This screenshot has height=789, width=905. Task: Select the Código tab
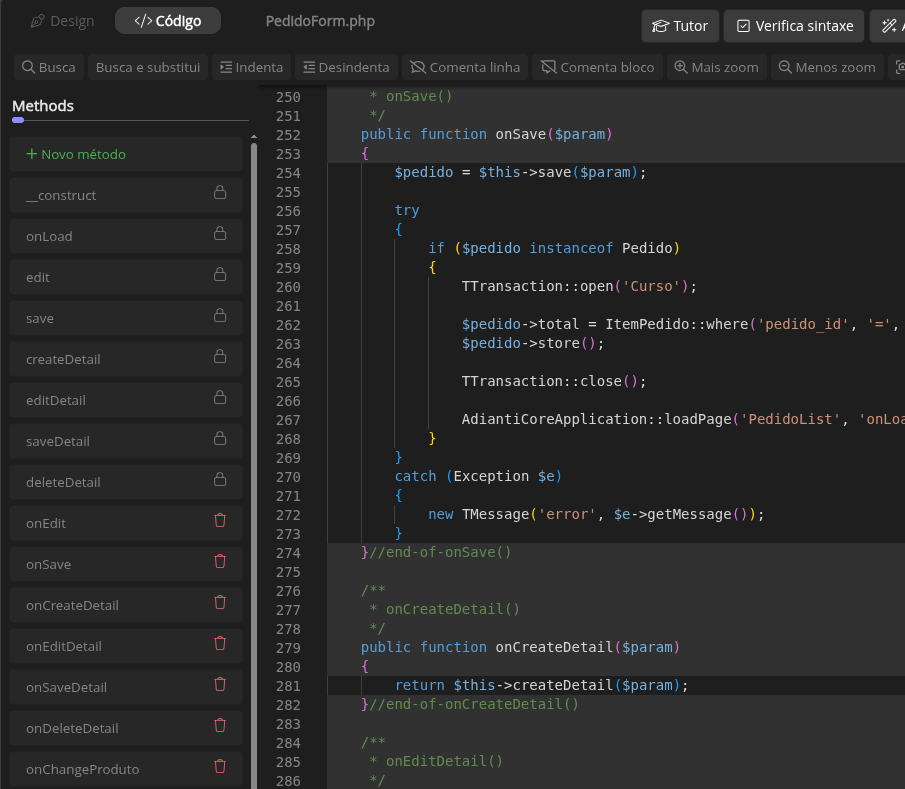168,21
